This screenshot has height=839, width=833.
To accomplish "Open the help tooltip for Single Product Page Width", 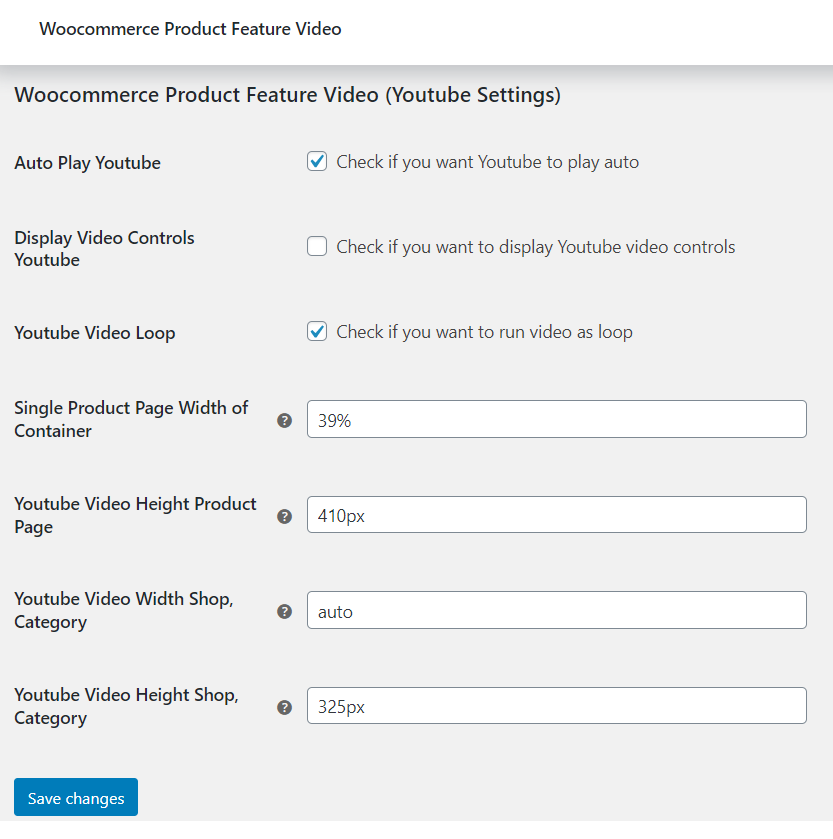I will coord(285,421).
